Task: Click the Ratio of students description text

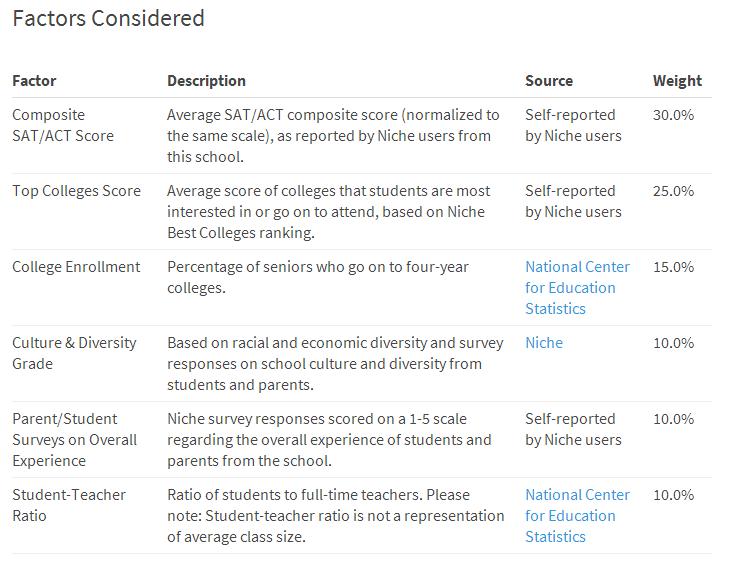Action: (x=335, y=516)
